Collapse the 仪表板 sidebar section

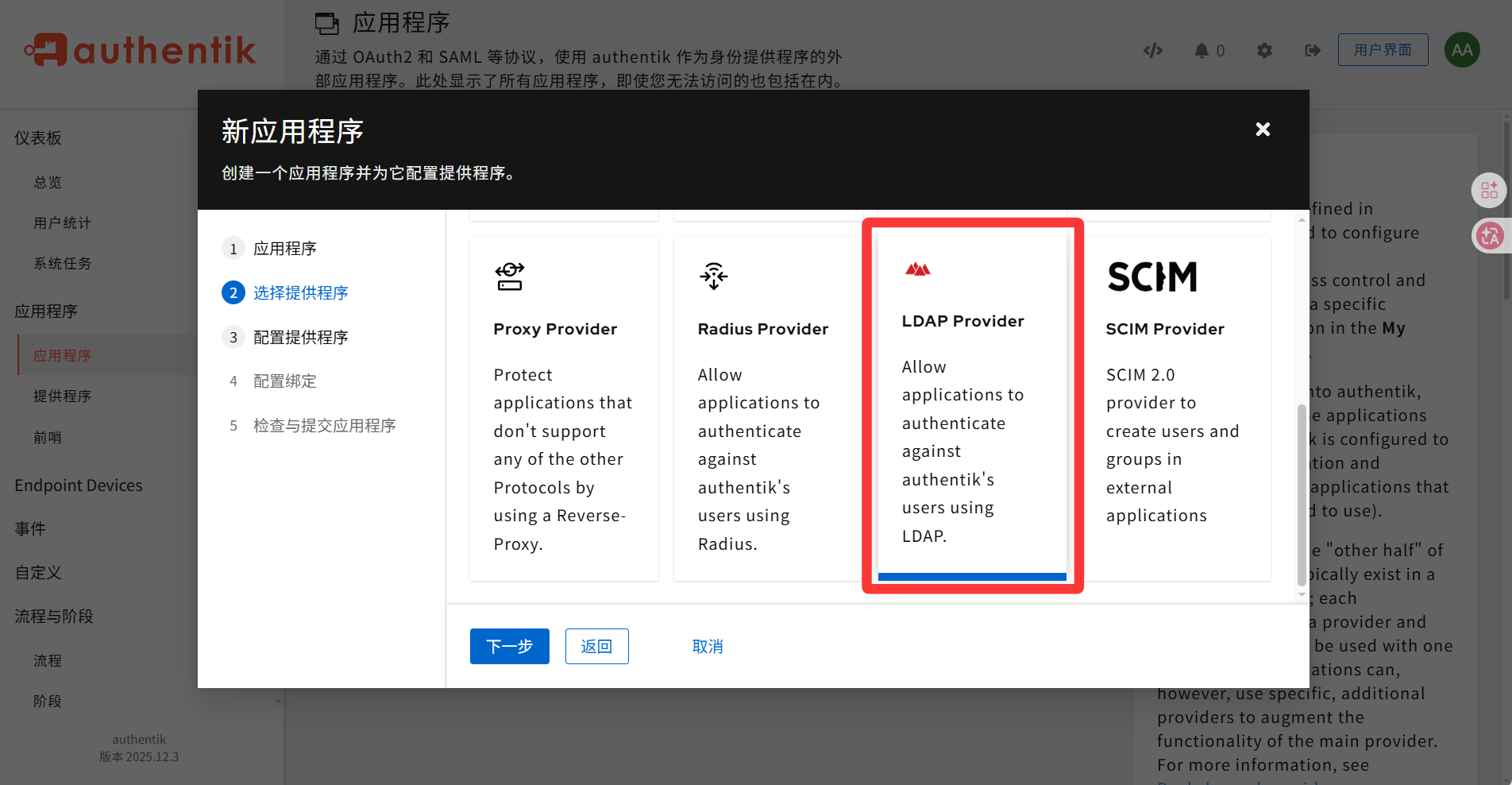38,138
